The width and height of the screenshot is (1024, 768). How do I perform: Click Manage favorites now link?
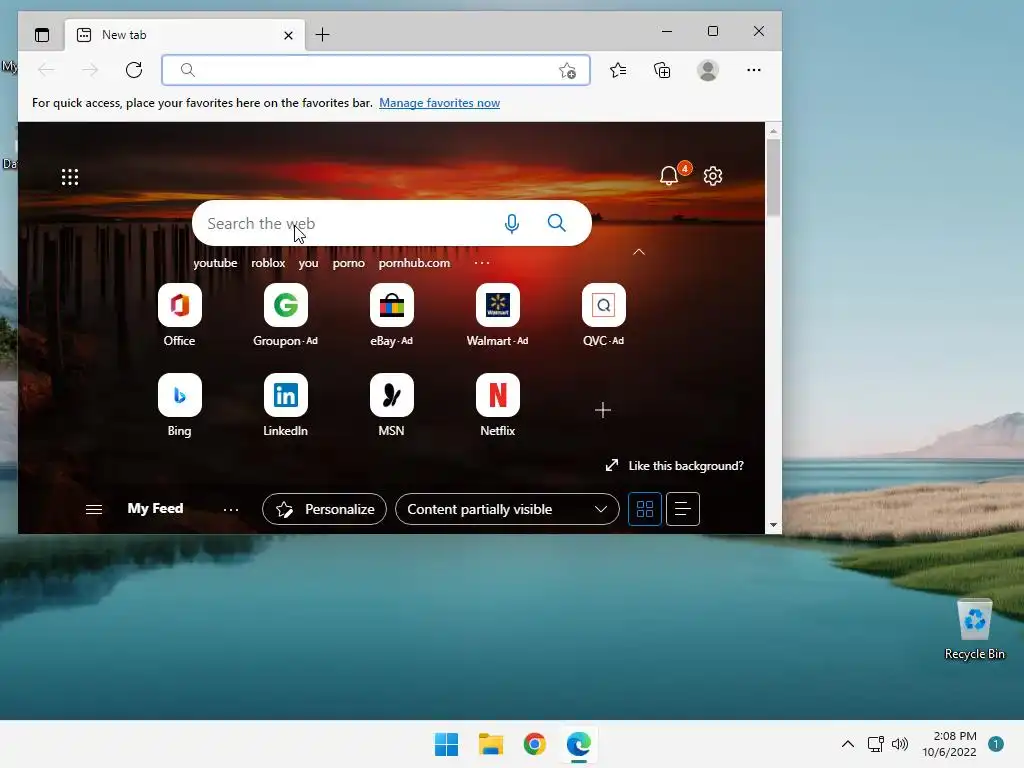point(440,103)
